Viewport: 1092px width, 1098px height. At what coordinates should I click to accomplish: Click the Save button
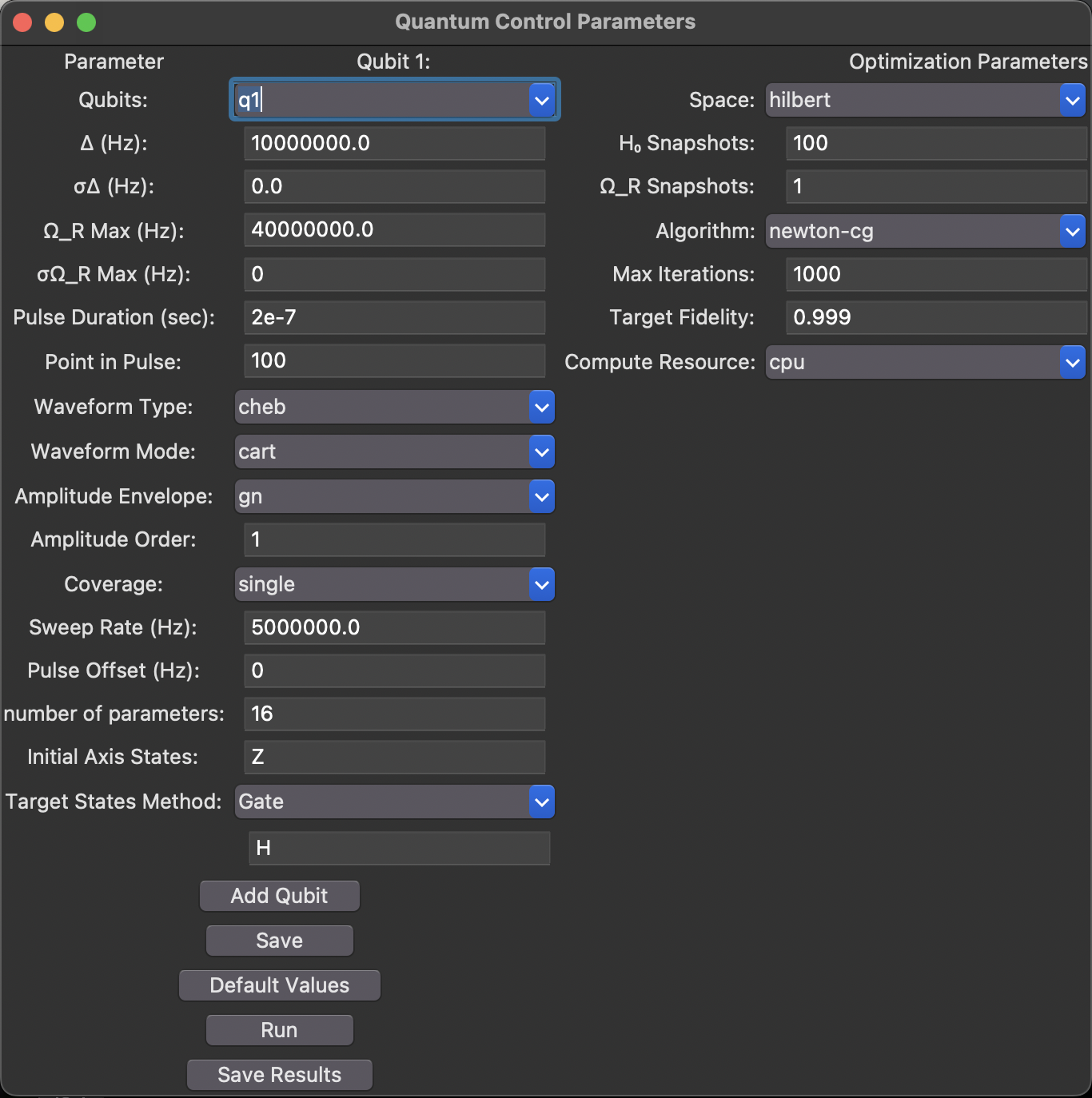tap(280, 941)
